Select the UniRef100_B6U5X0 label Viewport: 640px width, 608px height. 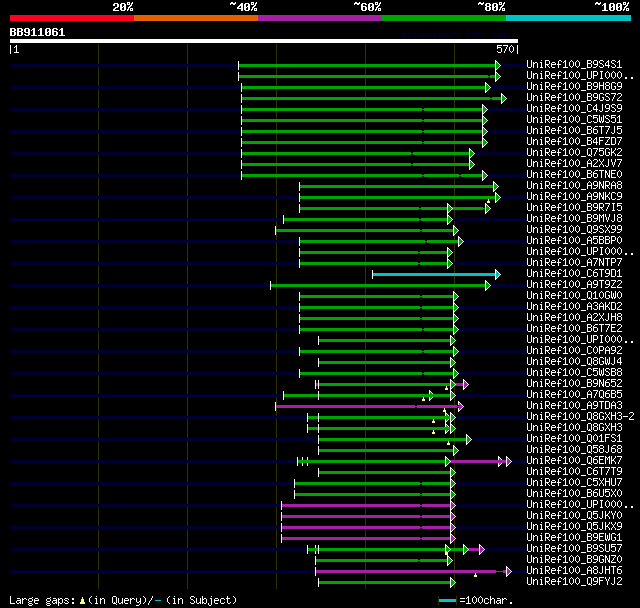click(574, 494)
